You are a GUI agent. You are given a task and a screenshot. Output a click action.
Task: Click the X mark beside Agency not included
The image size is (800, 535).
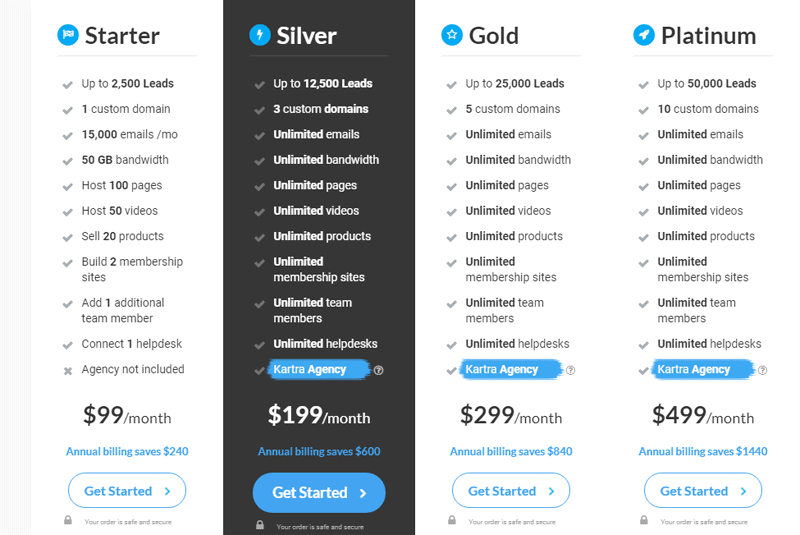pos(67,371)
